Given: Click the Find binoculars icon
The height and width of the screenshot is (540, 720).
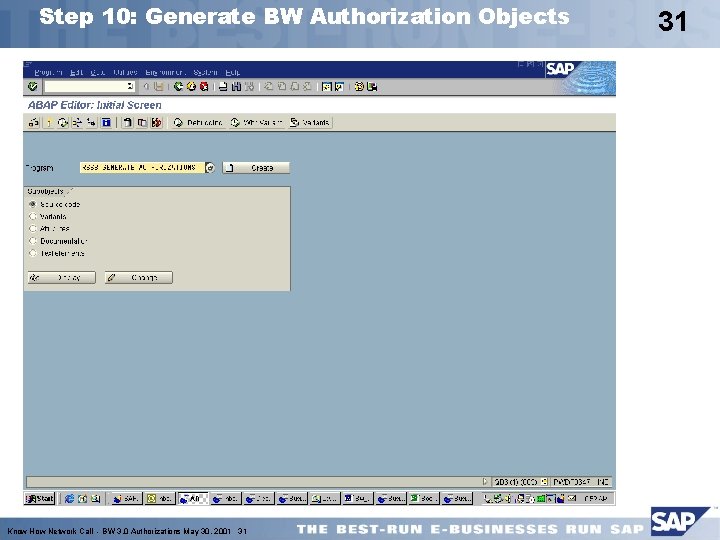Looking at the screenshot, I should coord(236,86).
